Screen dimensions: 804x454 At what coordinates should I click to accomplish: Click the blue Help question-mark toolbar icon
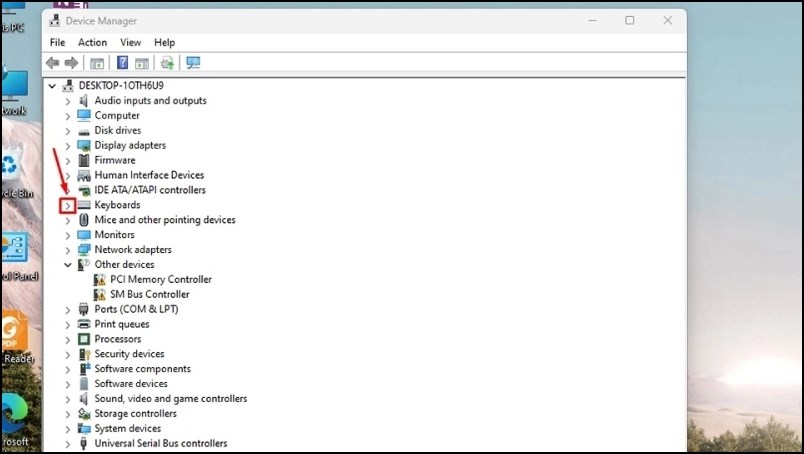click(123, 63)
